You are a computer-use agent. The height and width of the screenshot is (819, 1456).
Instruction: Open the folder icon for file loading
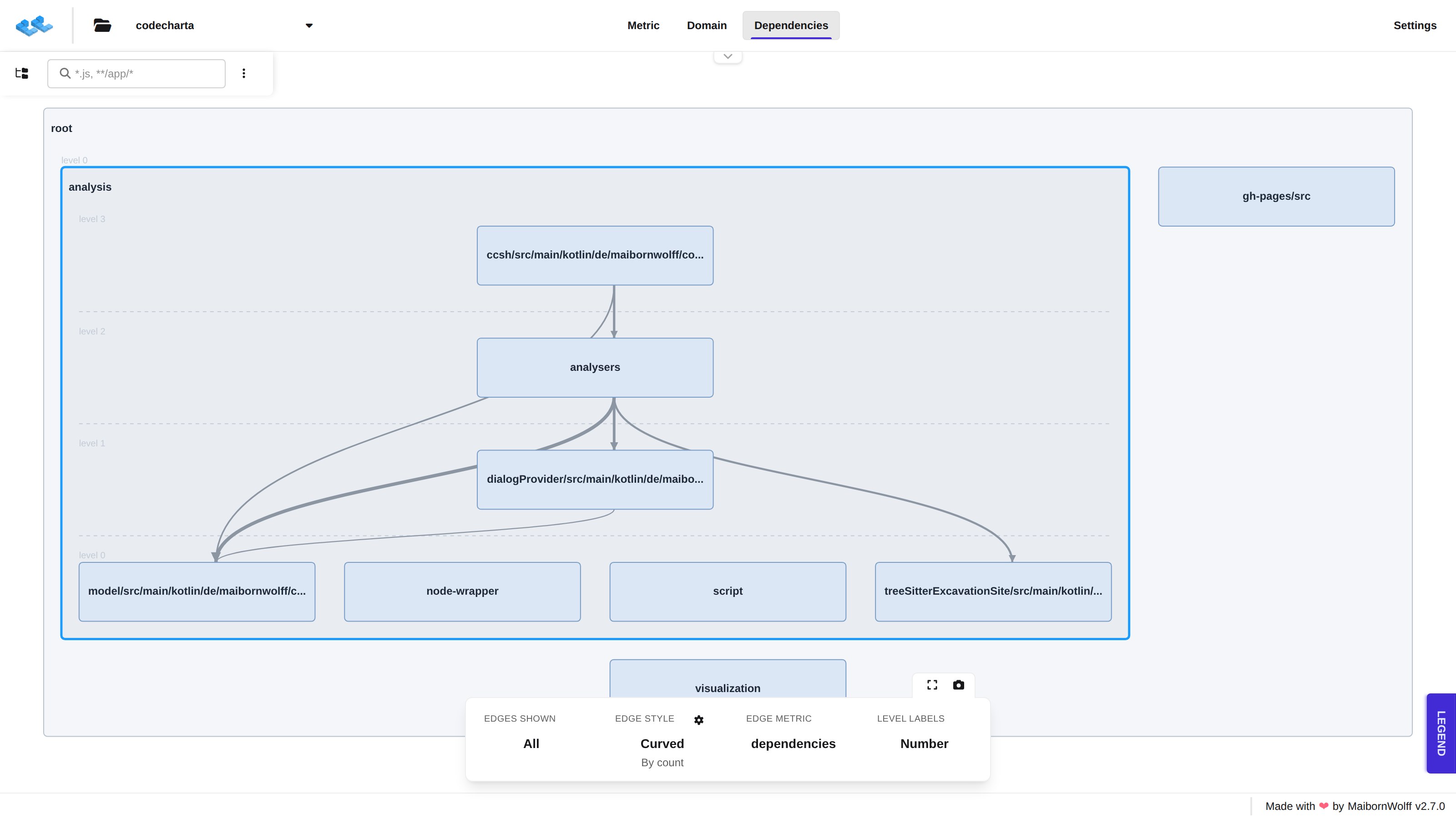coord(102,25)
